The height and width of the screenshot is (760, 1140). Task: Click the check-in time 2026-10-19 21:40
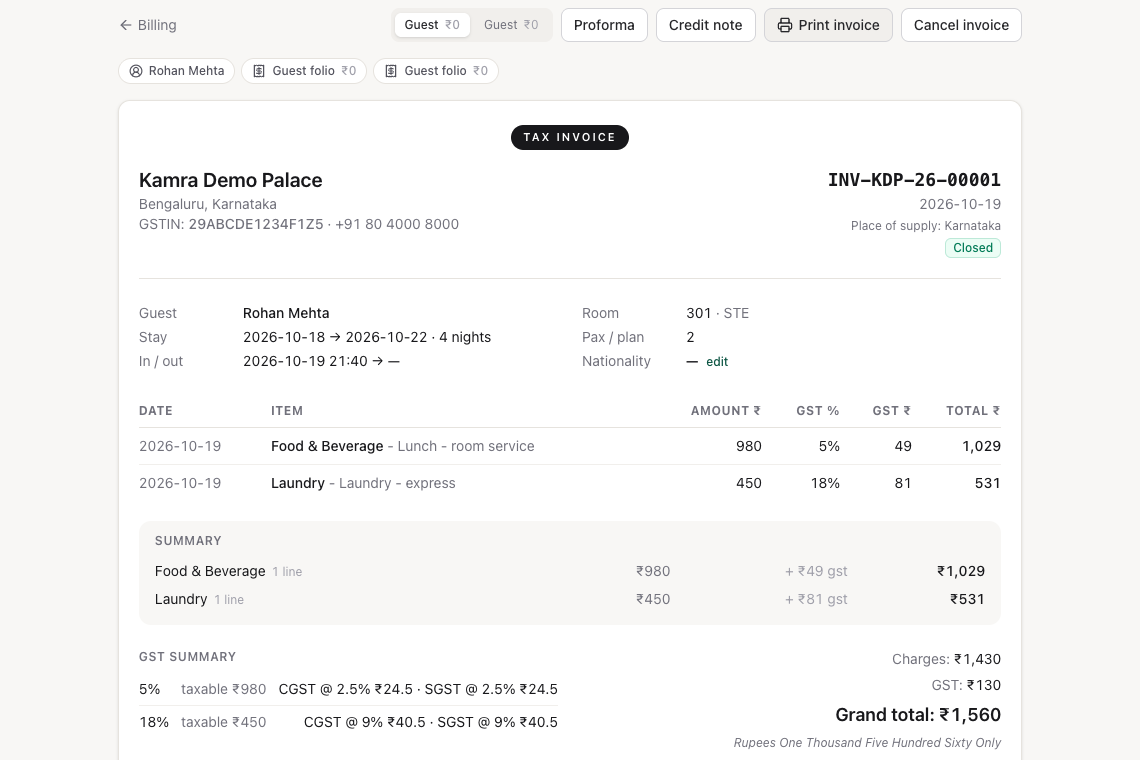(x=305, y=361)
